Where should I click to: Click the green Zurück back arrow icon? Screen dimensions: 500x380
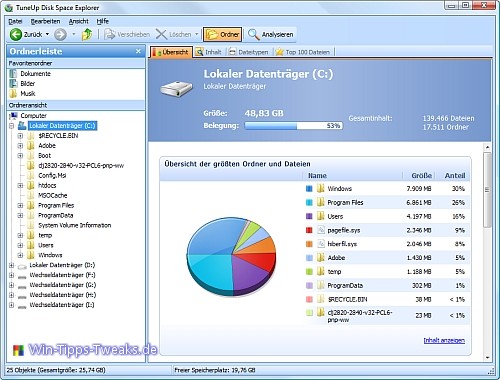pyautogui.click(x=15, y=34)
